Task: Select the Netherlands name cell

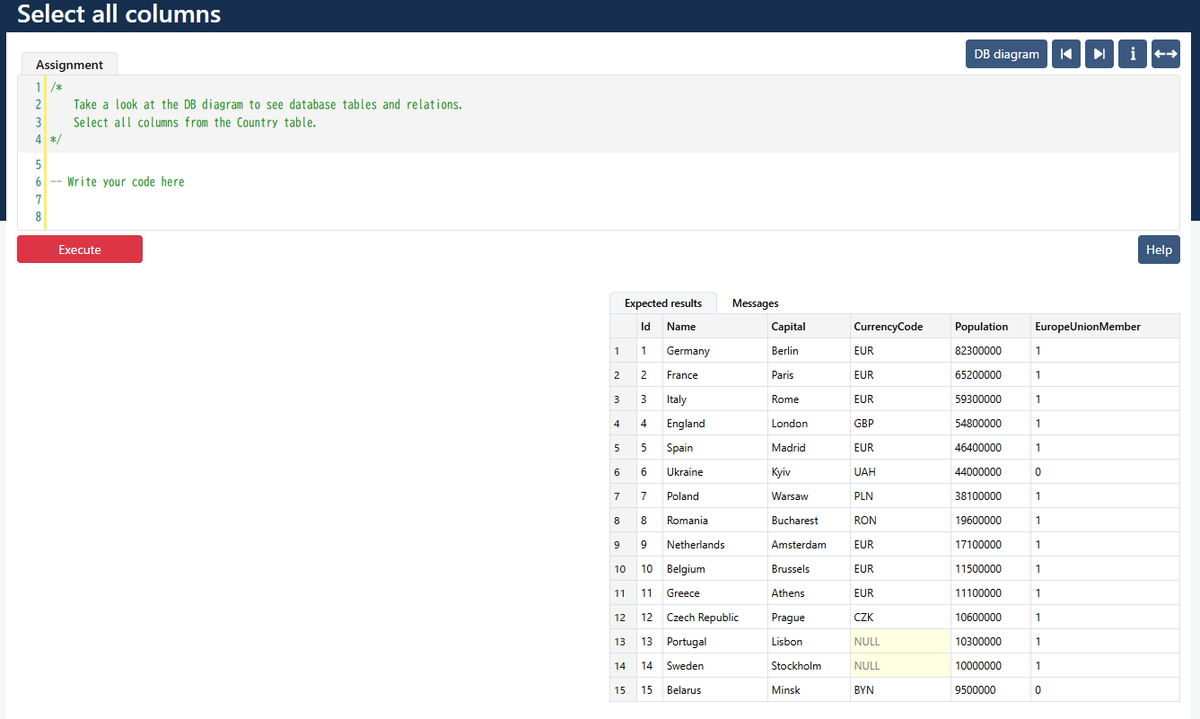Action: pyautogui.click(x=715, y=545)
